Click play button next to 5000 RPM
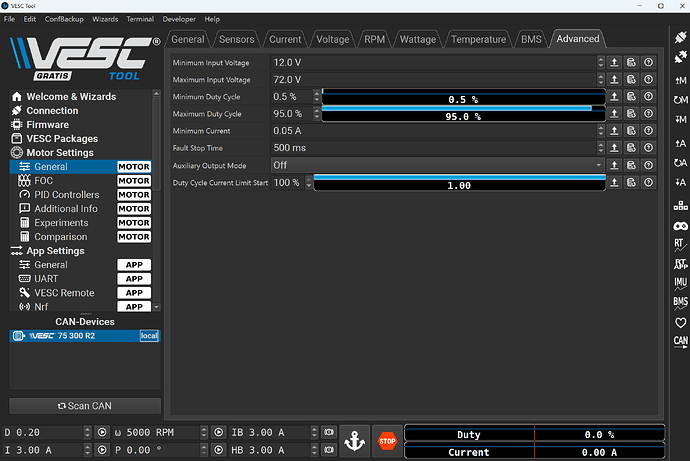690x461 pixels. [x=218, y=433]
